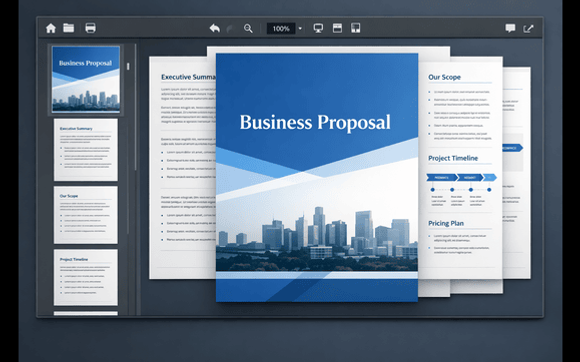The image size is (580, 362).
Task: Select the Our Scope page thumbnail
Action: [86, 215]
